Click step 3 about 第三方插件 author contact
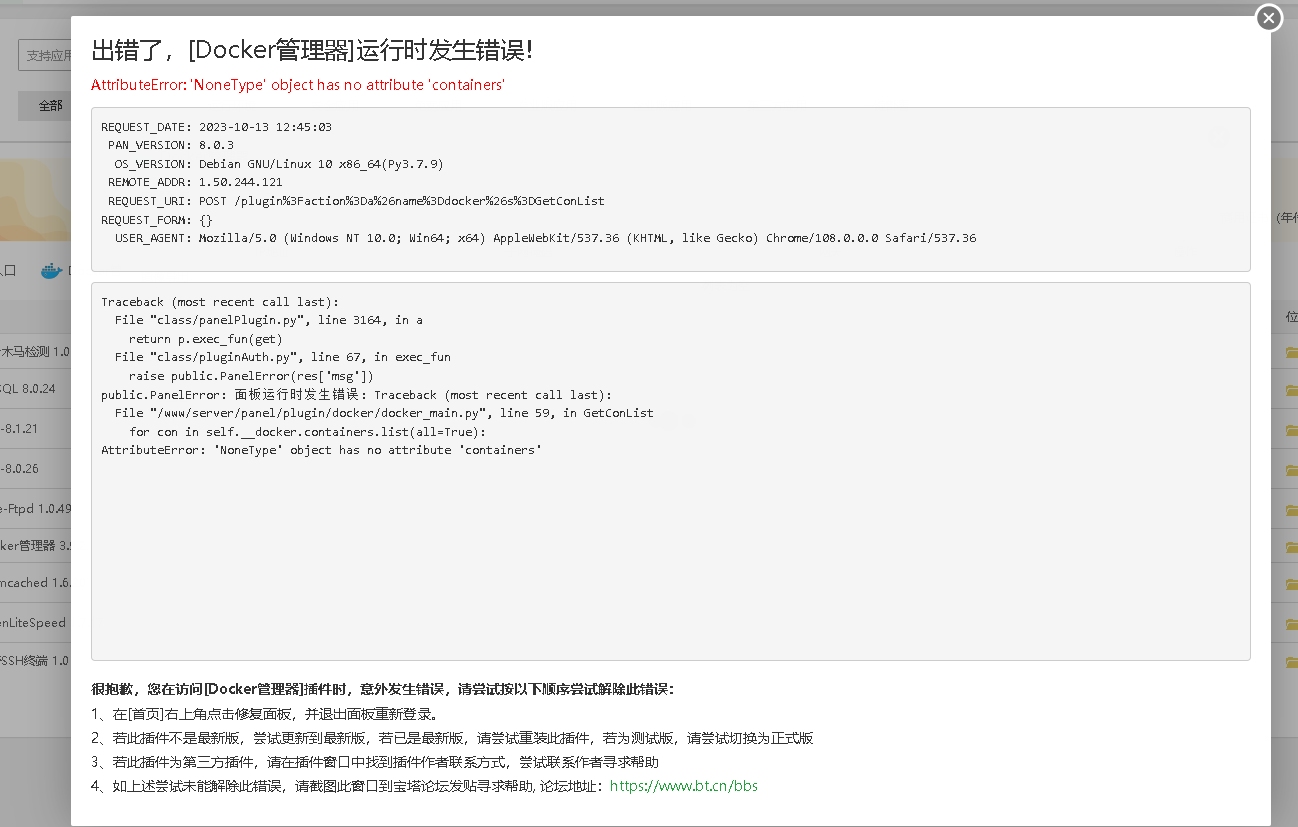1298x827 pixels. [375, 762]
